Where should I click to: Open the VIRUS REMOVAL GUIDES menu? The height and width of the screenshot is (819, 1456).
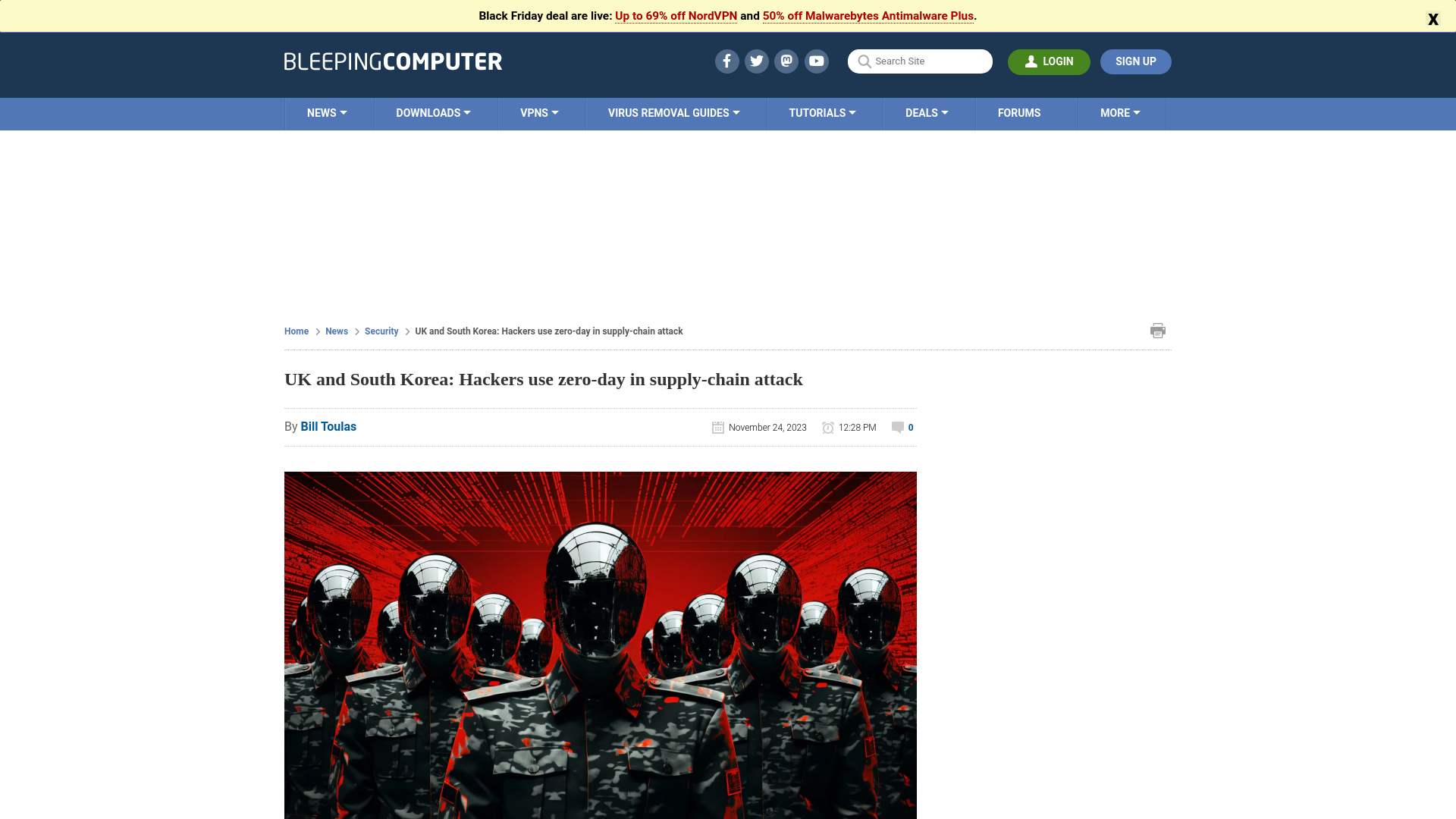[x=674, y=113]
